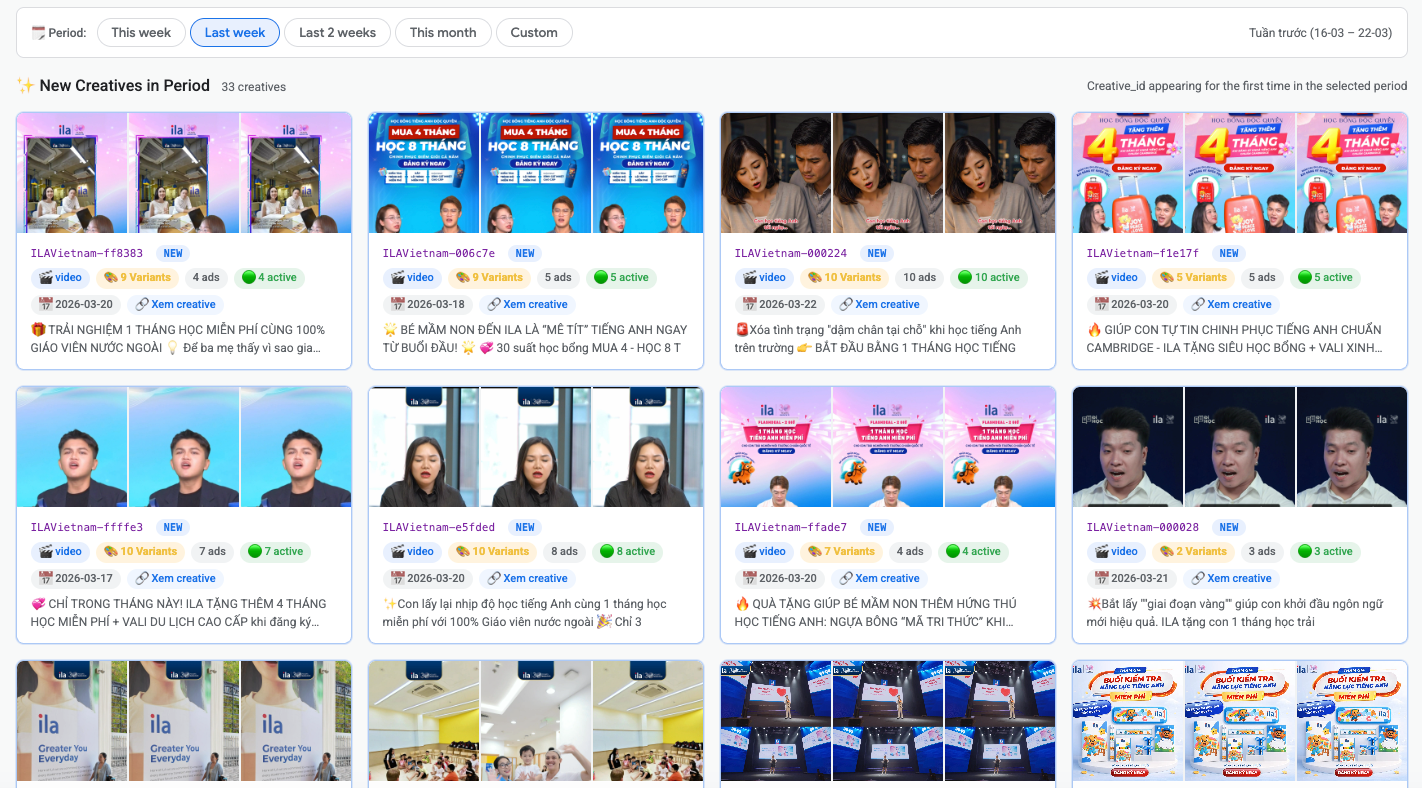Screen dimensions: 1422x788
Task: Open the Custom period picker
Action: point(534,31)
